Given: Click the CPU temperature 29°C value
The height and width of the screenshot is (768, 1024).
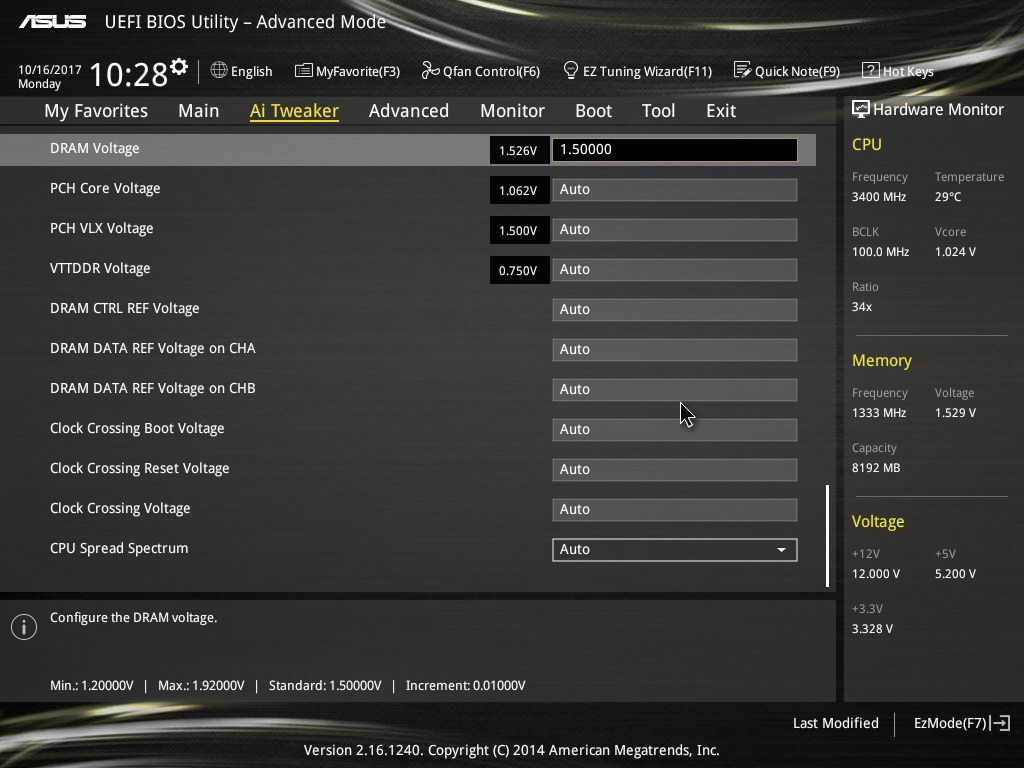Looking at the screenshot, I should [948, 197].
